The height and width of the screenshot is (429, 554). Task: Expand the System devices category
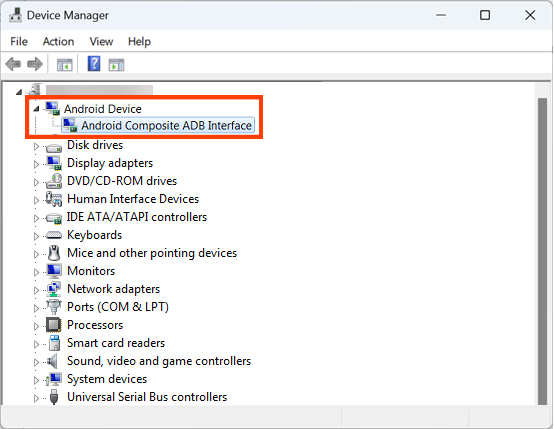pos(36,380)
